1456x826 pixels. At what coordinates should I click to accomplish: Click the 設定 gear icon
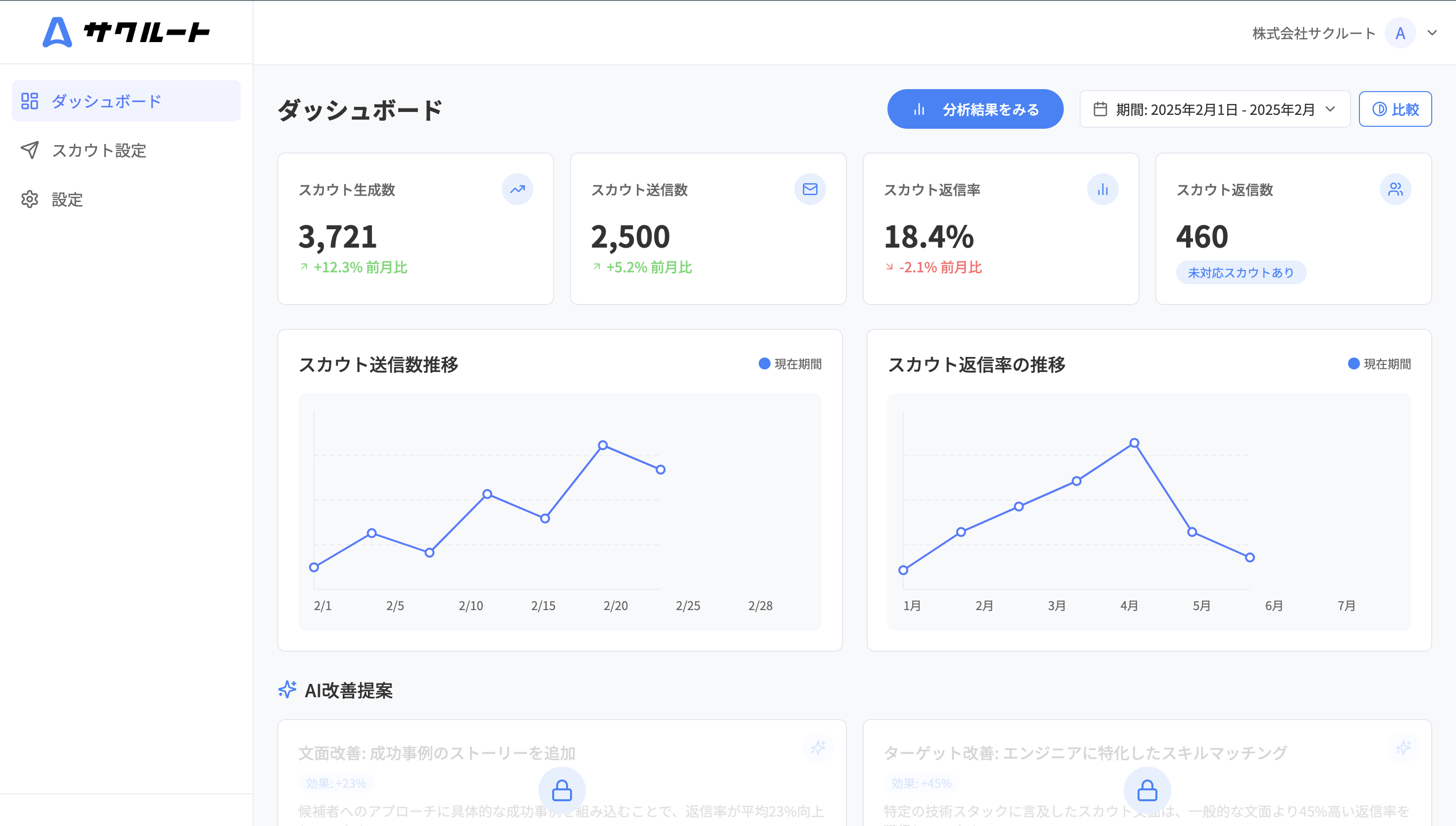click(x=30, y=199)
